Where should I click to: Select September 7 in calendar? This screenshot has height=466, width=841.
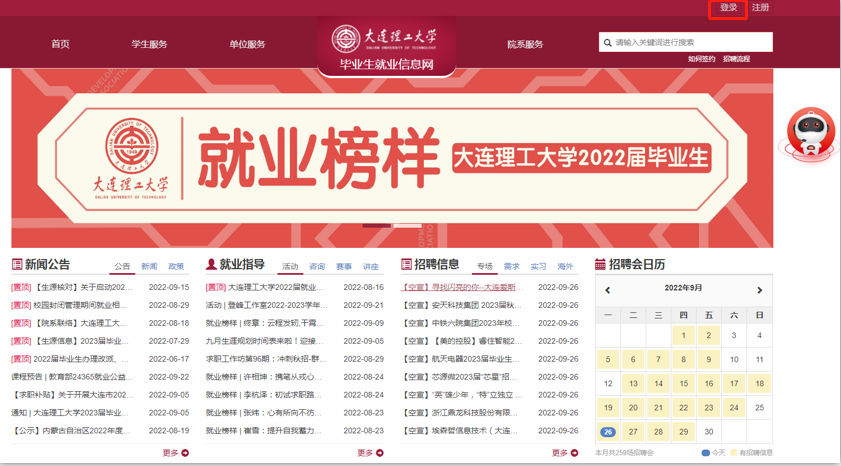[658, 360]
